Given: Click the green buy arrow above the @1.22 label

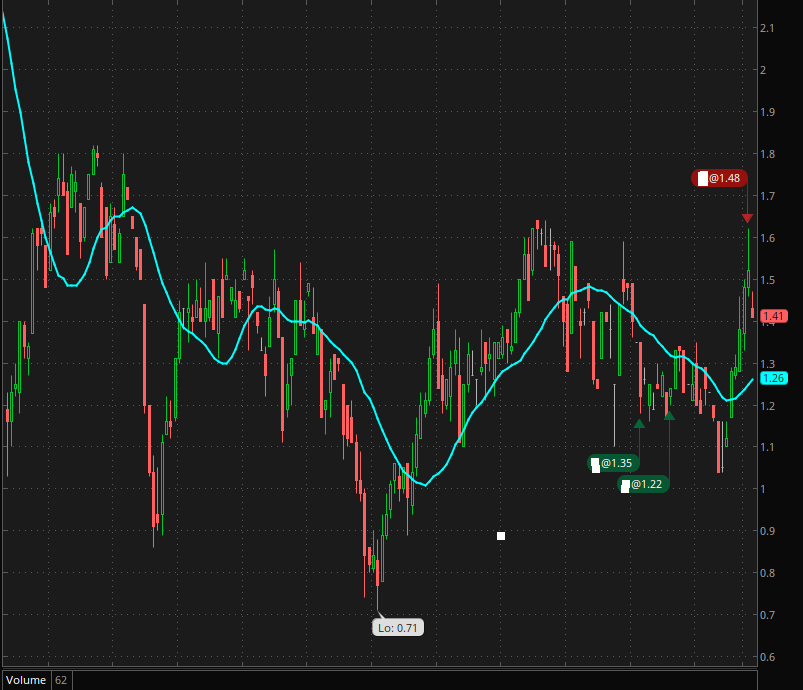Looking at the screenshot, I should (x=669, y=414).
